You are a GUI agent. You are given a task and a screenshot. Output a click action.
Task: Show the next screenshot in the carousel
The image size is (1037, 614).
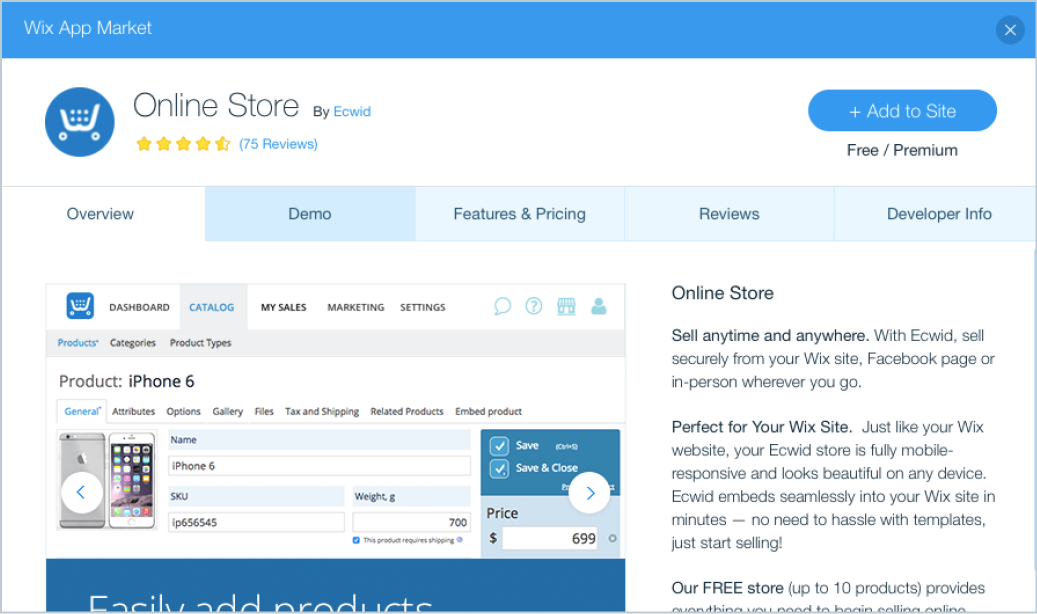point(589,492)
